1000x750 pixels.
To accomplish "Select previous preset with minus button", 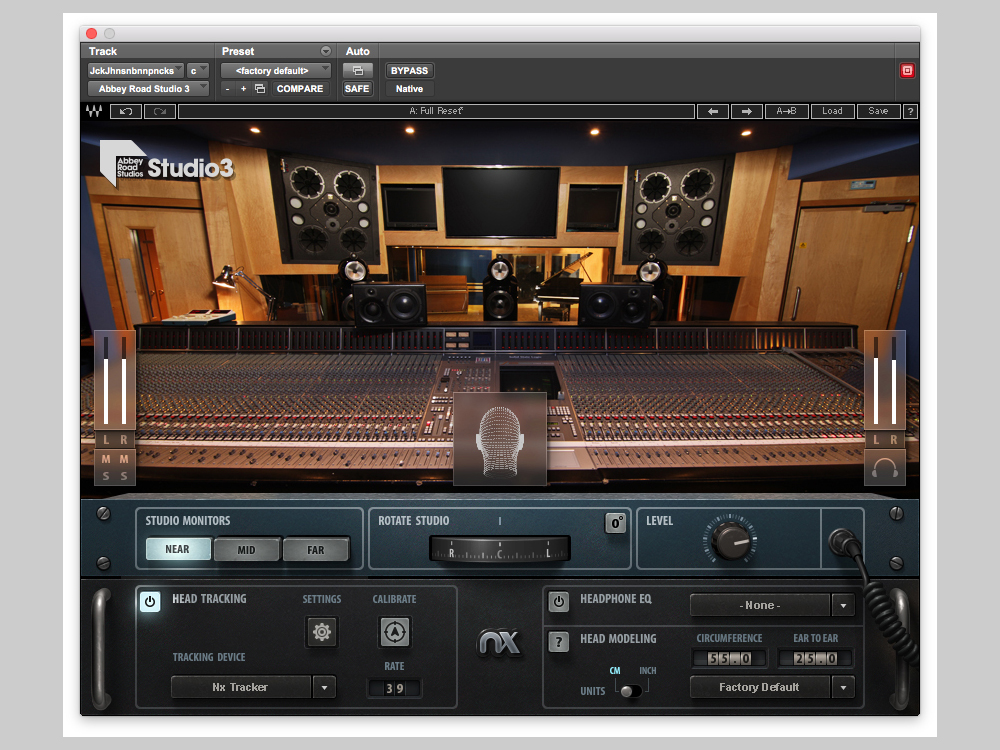I will (228, 89).
